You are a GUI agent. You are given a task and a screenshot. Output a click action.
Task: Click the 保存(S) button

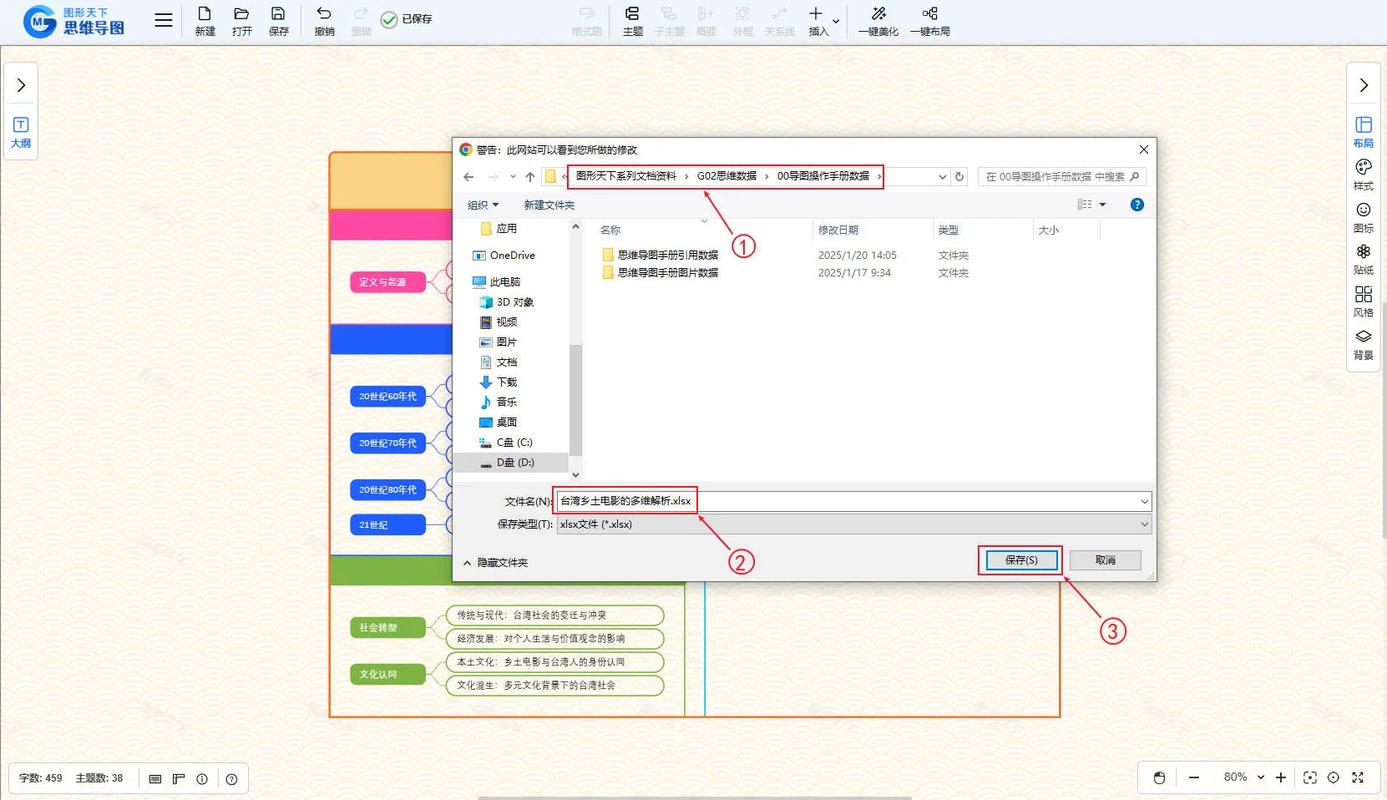[x=1019, y=560]
